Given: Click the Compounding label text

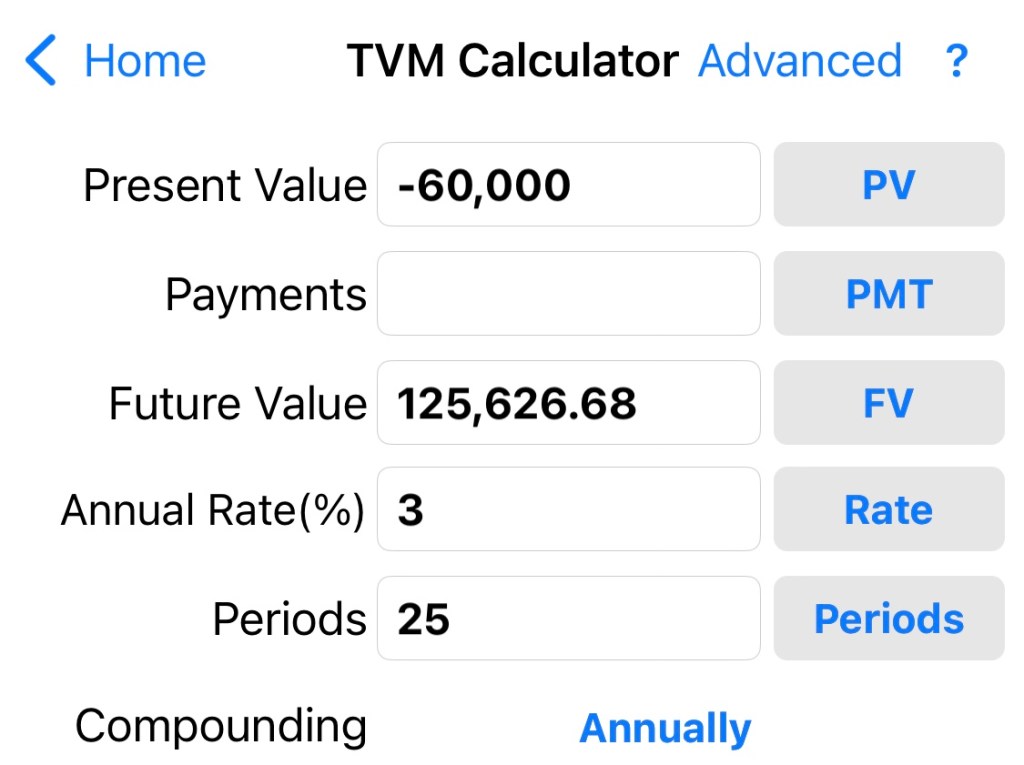Looking at the screenshot, I should [x=221, y=726].
